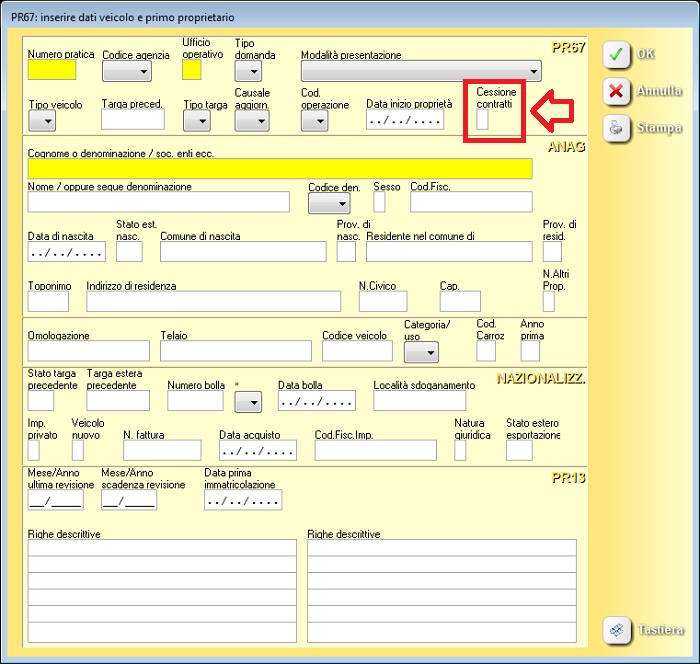Click the green checkmark OK icon

[x=617, y=55]
